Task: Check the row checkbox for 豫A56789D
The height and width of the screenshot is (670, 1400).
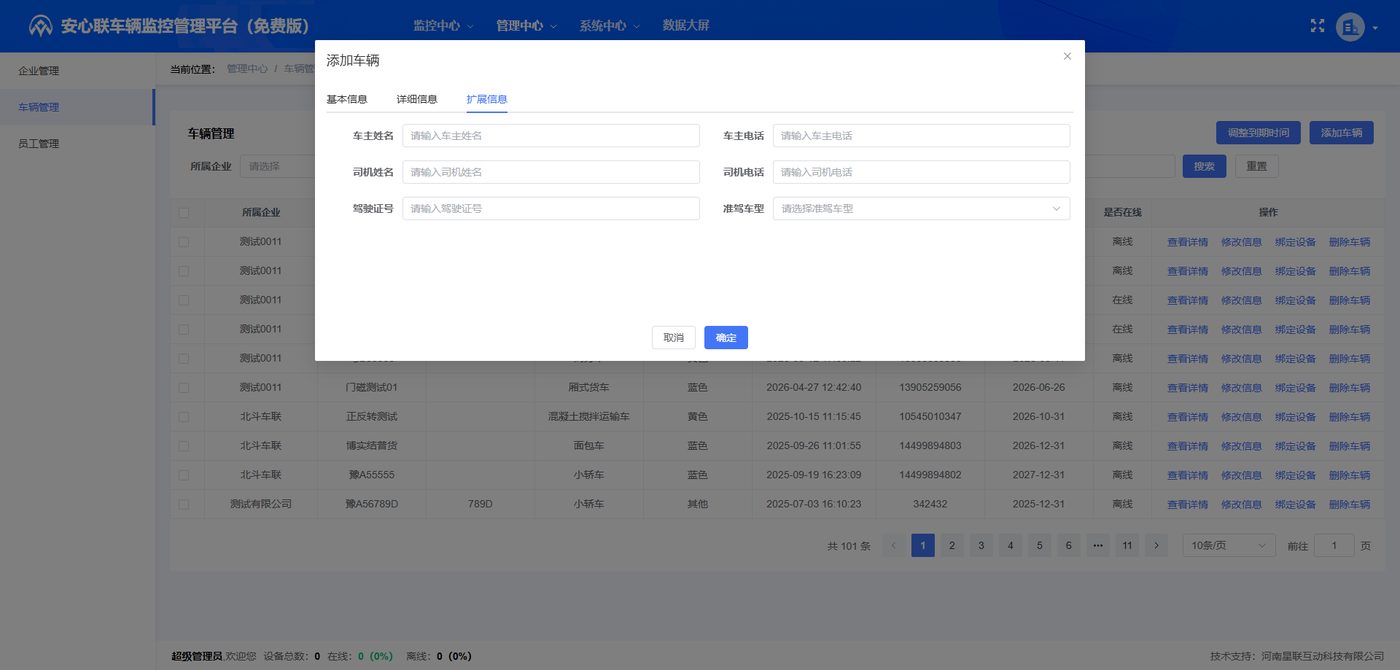Action: (183, 504)
